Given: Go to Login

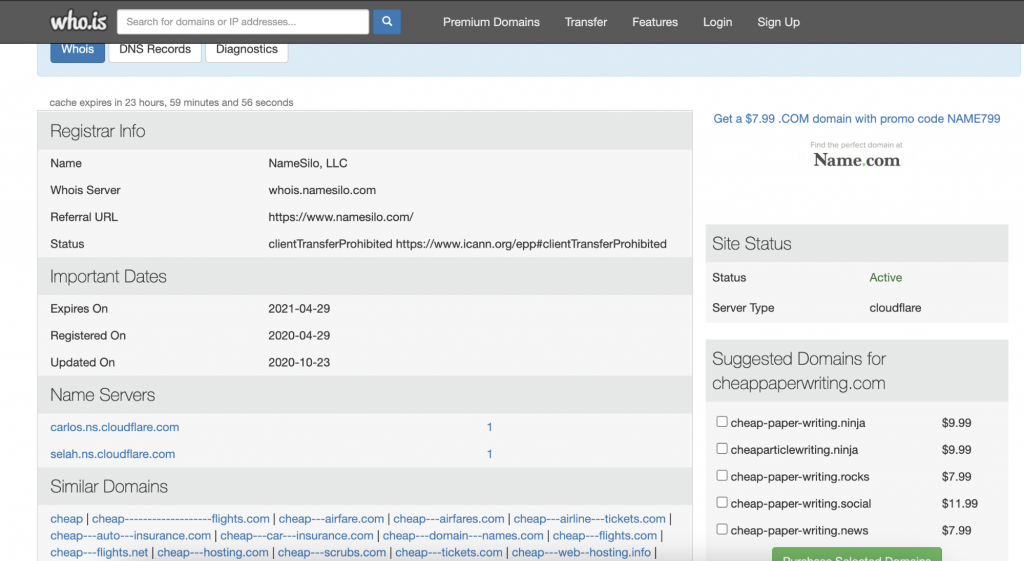Looking at the screenshot, I should (717, 22).
